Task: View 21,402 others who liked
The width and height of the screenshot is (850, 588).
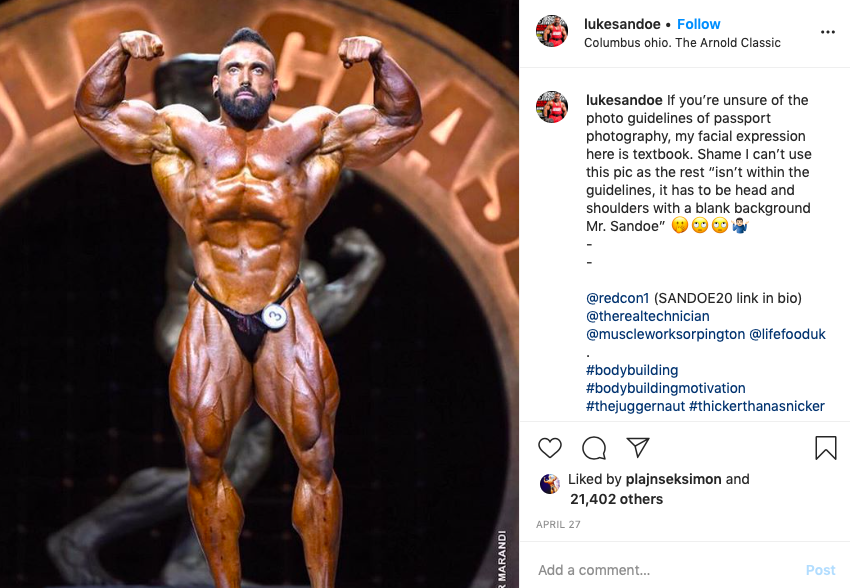Action: 616,499
